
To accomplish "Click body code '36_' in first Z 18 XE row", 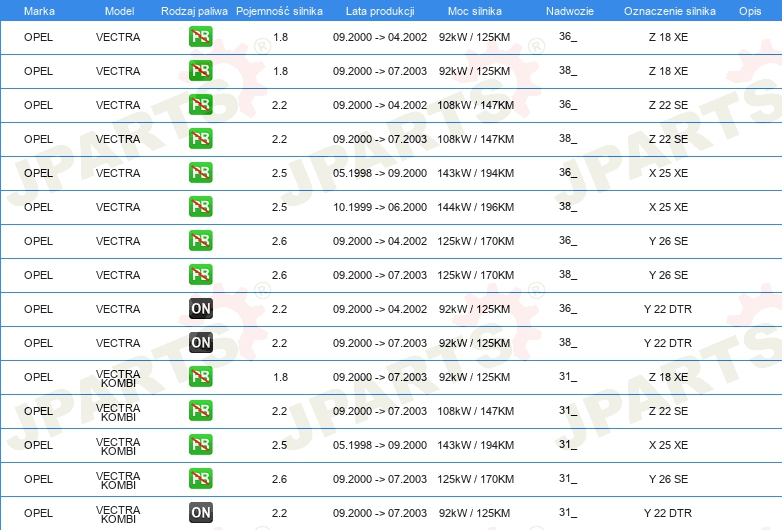I will (568, 36).
